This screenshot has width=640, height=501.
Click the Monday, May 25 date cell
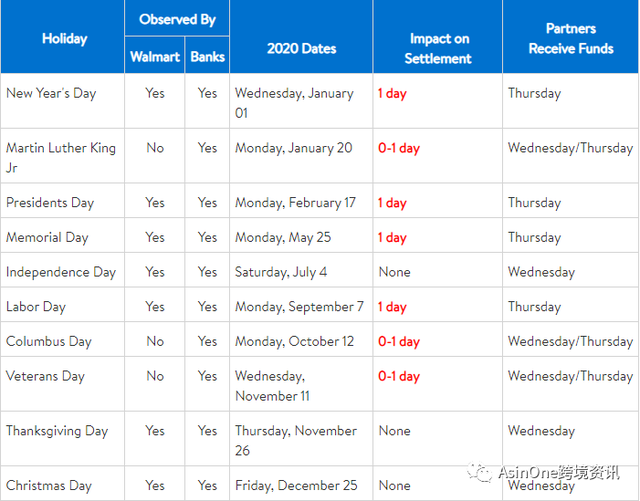(287, 237)
